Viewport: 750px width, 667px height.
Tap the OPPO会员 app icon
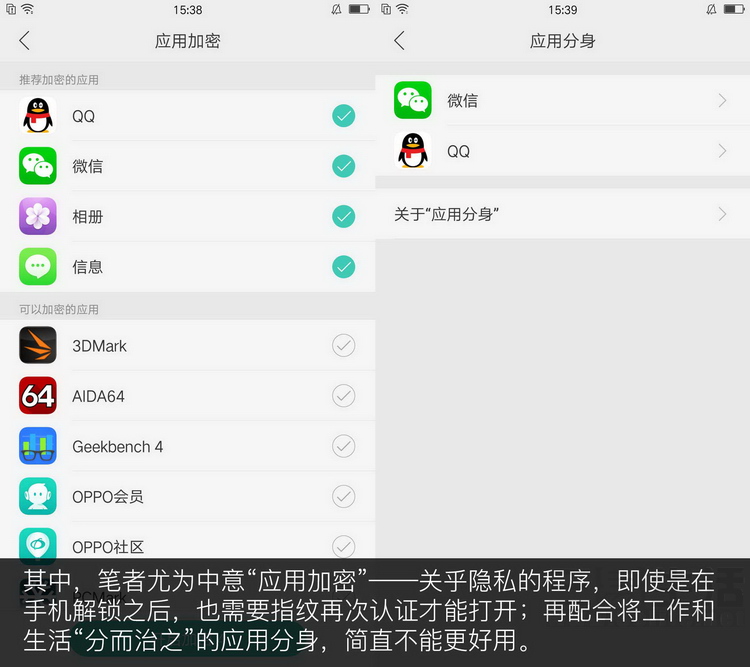click(x=38, y=496)
